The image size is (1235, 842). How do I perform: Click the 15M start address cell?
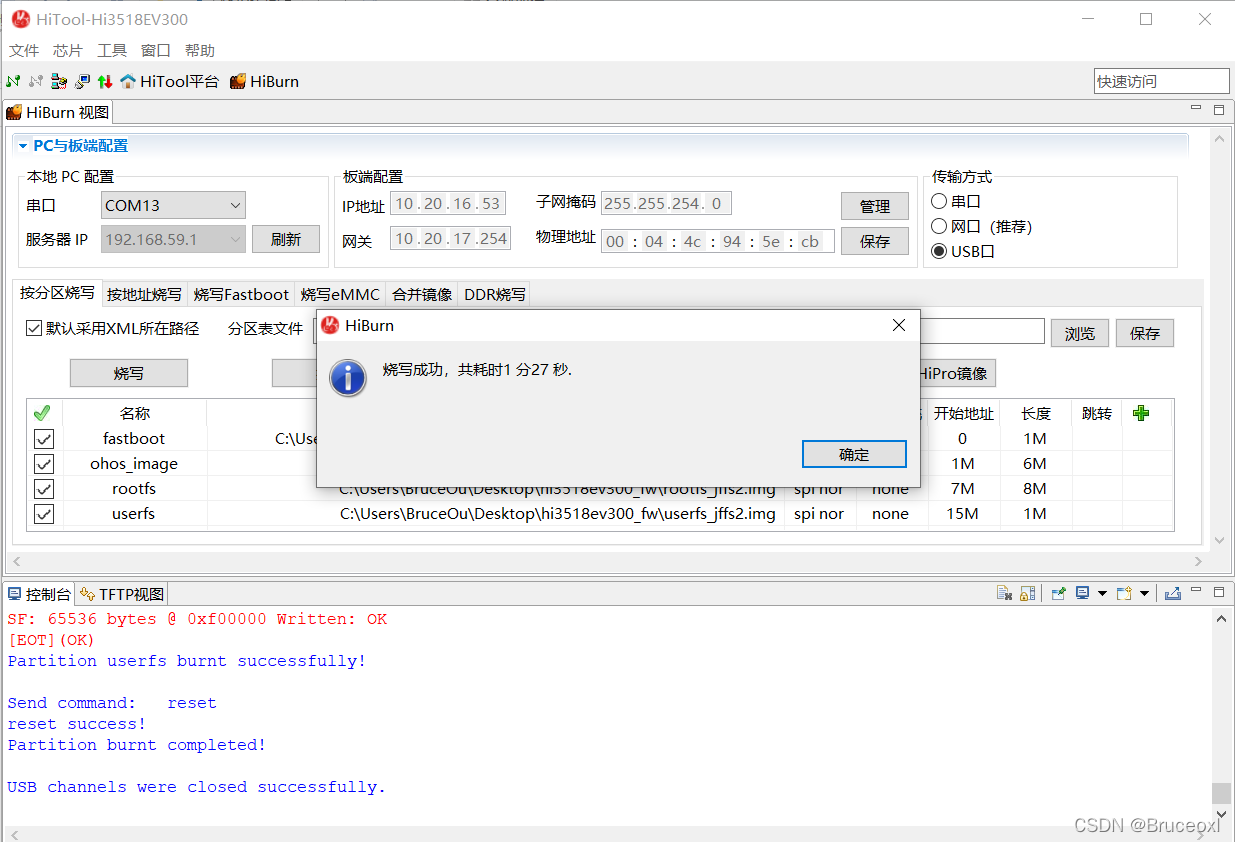pyautogui.click(x=962, y=514)
